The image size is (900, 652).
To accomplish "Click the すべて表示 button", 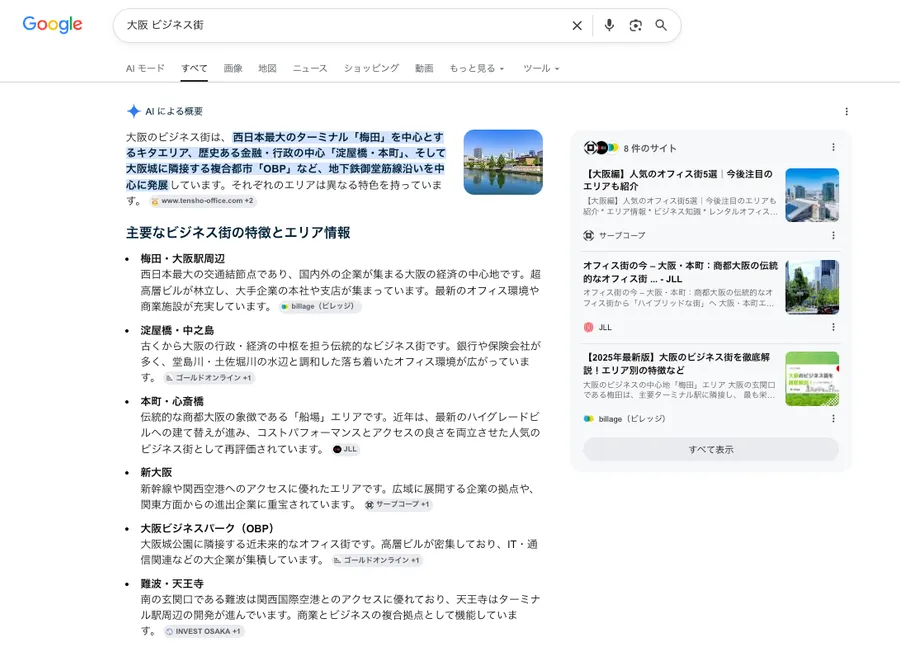I will pyautogui.click(x=711, y=449).
